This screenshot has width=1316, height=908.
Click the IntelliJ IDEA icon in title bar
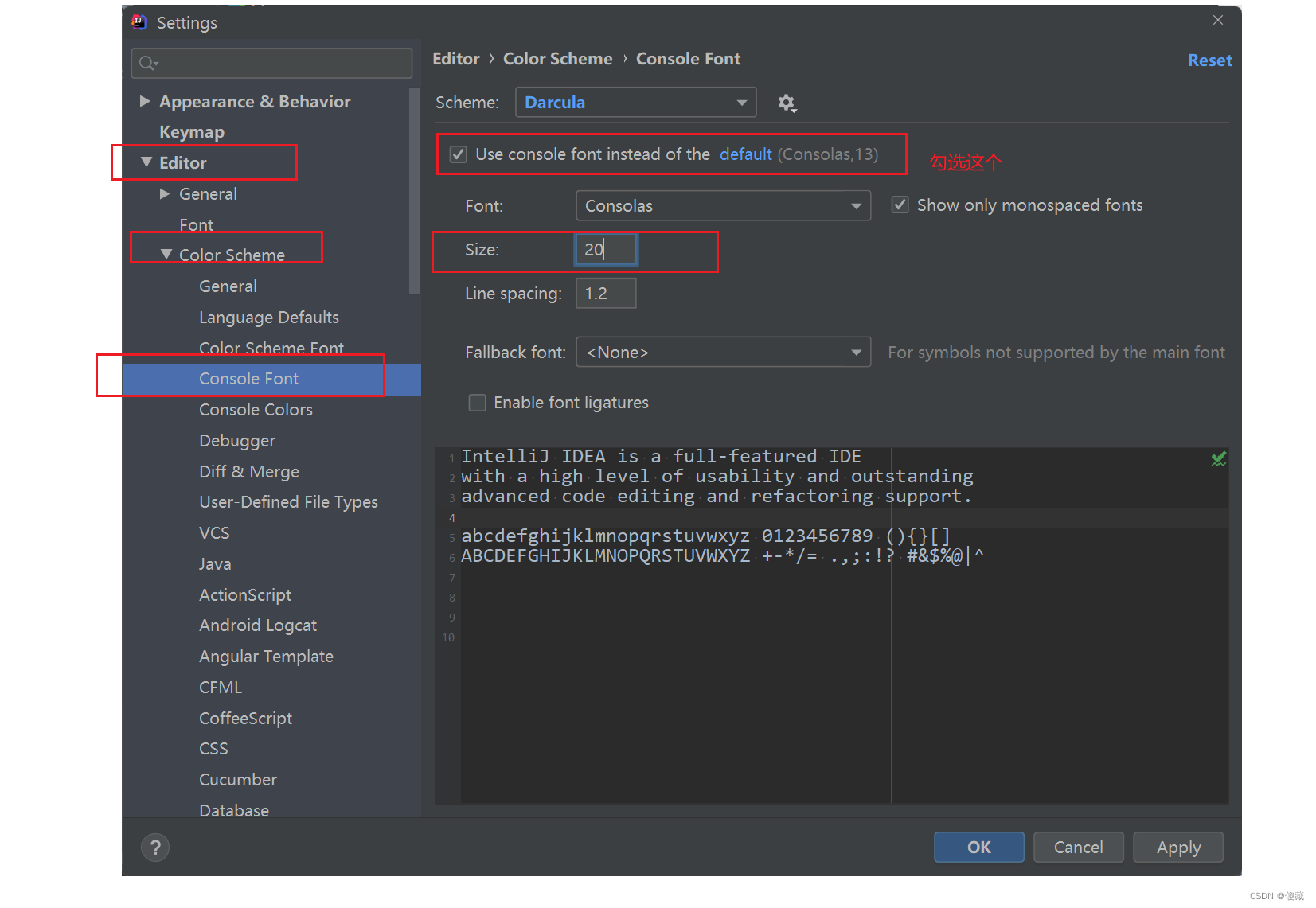[139, 22]
